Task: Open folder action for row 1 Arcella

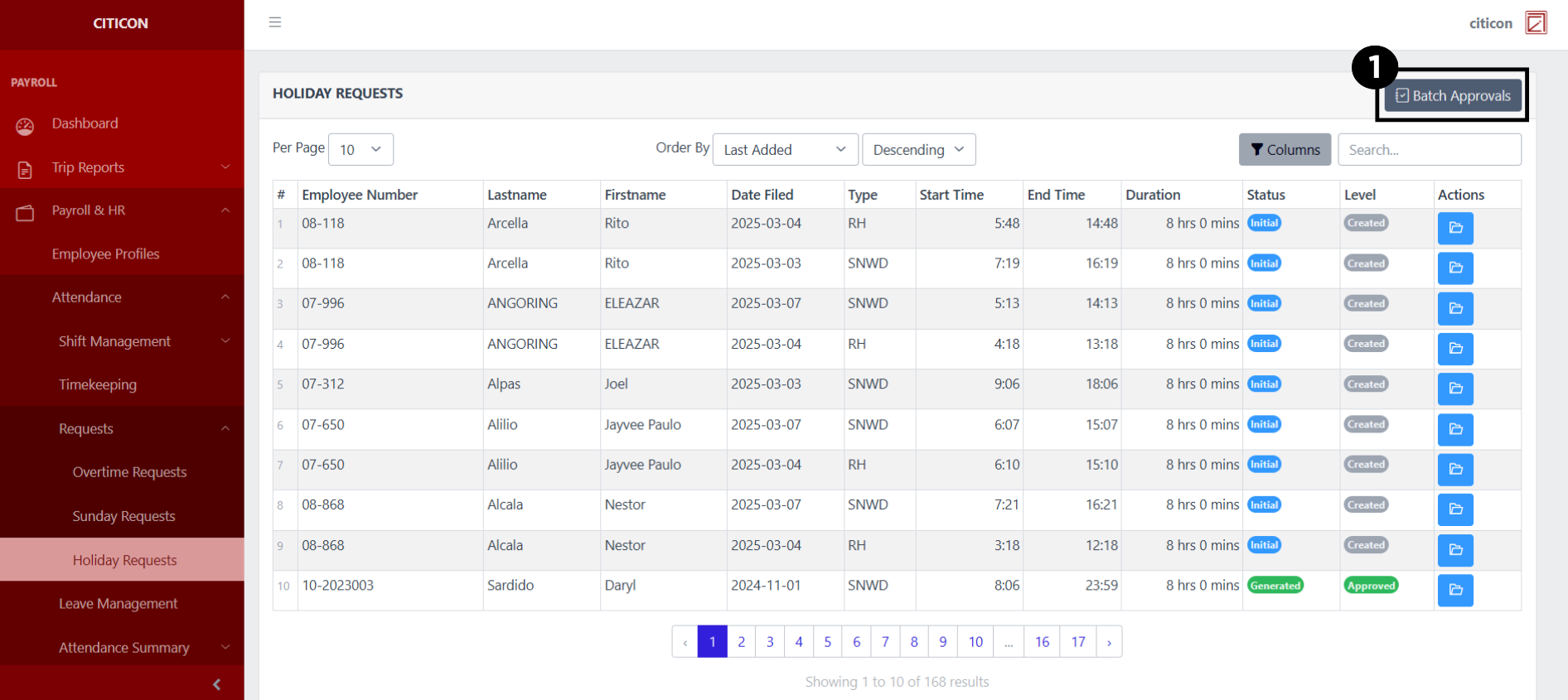Action: pyautogui.click(x=1454, y=228)
